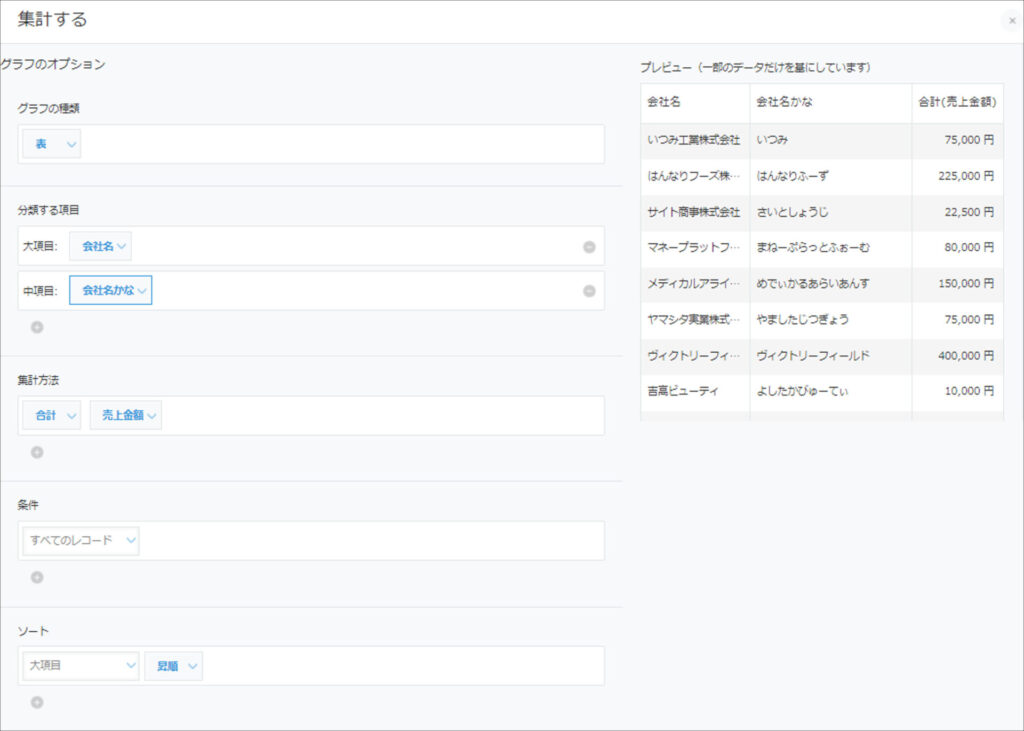1024x731 pixels.
Task: Click the よしたかびゅーてぃ kana cell
Action: tap(831, 391)
